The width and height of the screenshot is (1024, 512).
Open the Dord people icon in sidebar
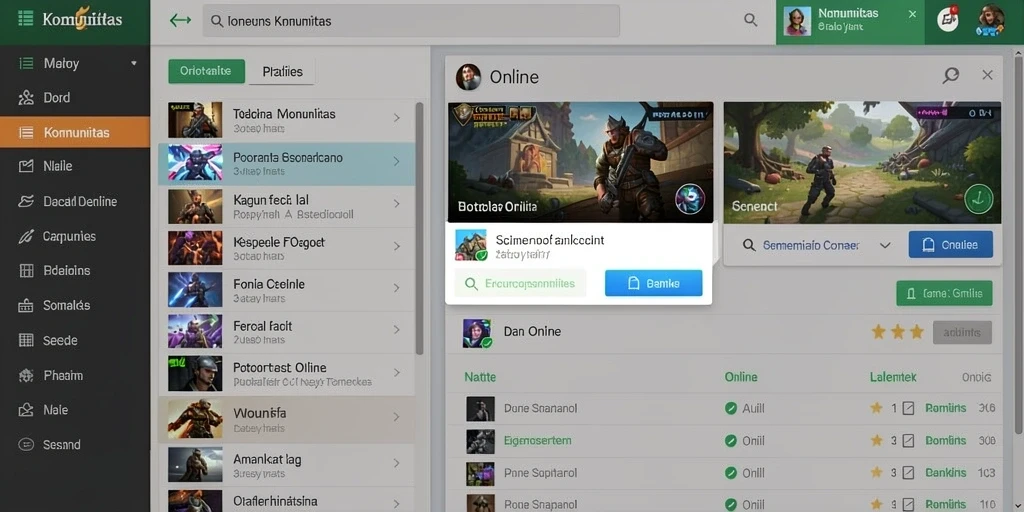(26, 98)
